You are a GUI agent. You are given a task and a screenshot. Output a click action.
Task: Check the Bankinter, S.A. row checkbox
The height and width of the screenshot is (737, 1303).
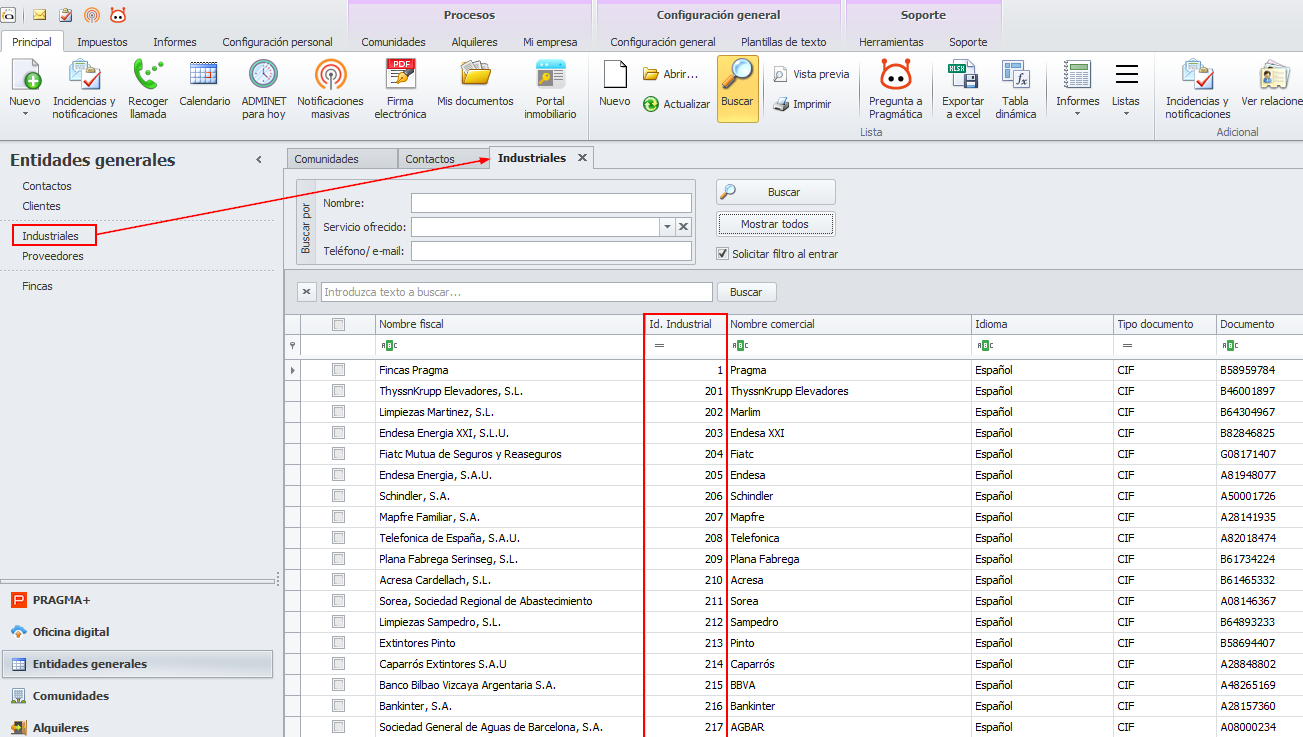click(x=339, y=706)
